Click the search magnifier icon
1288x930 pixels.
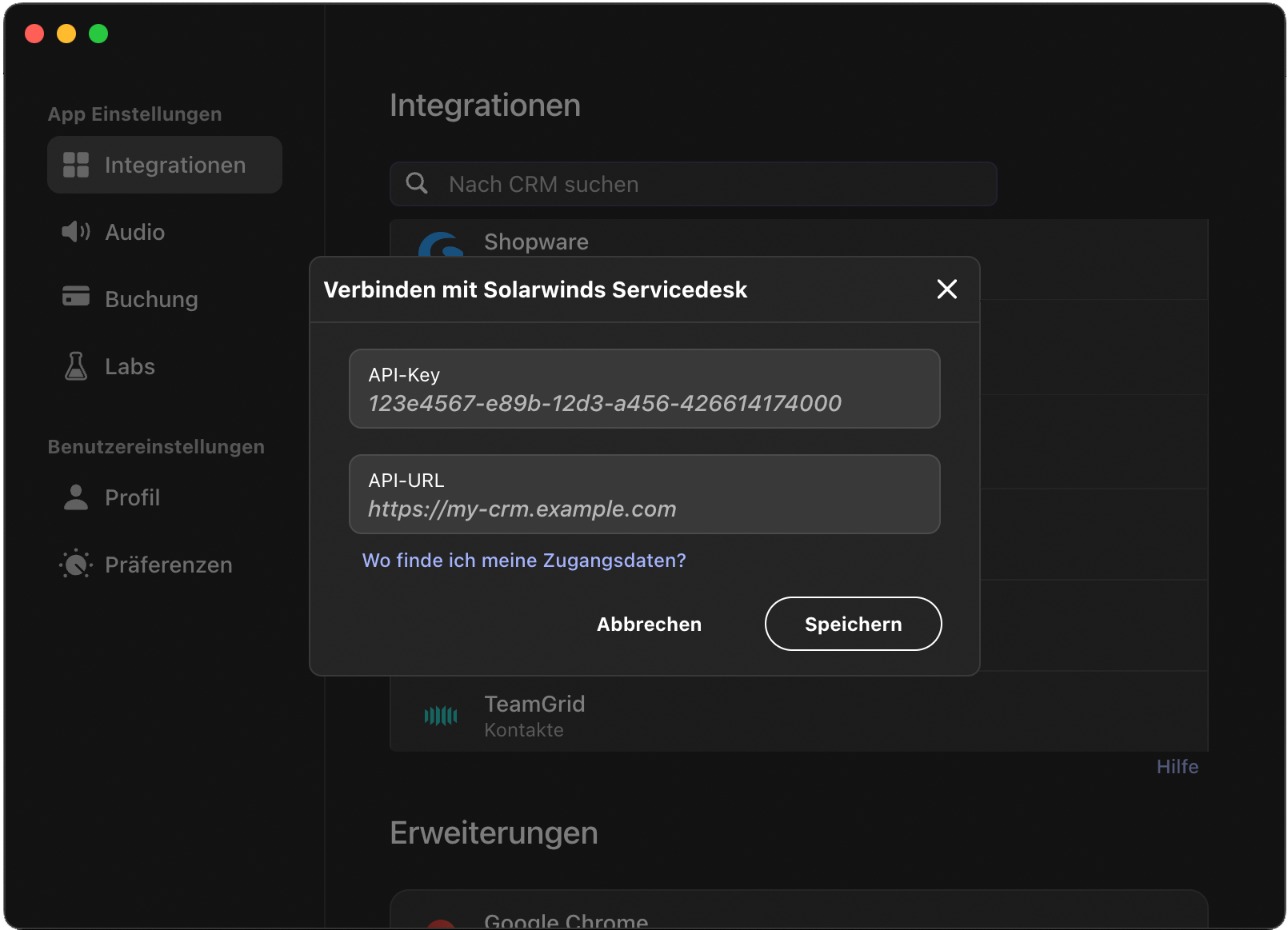tap(417, 183)
